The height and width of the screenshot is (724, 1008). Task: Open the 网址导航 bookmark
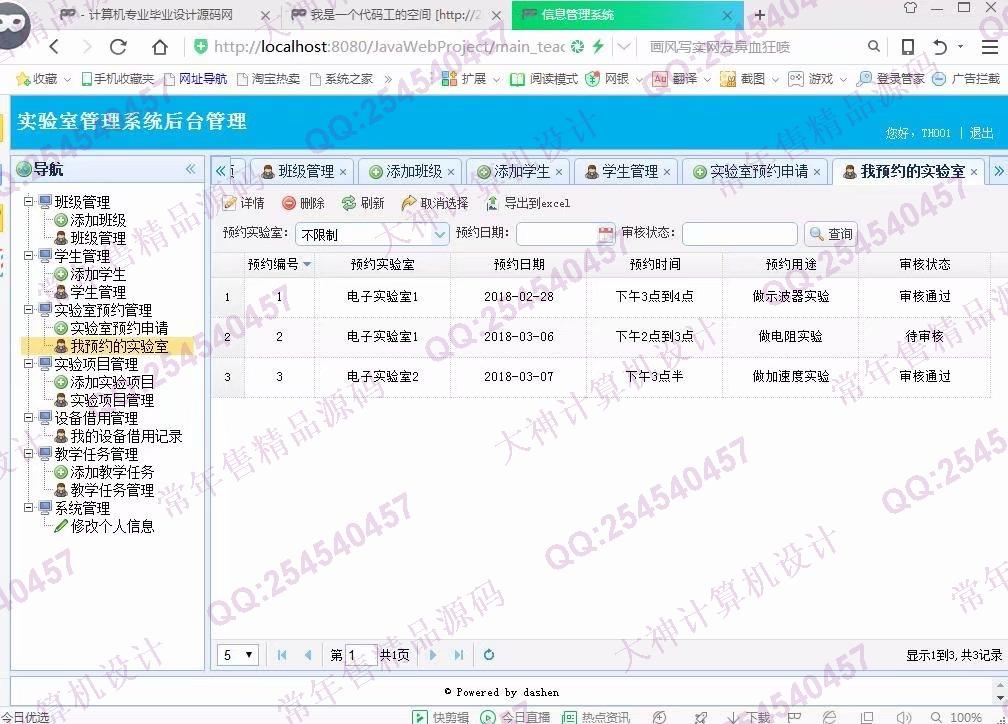(x=196, y=79)
